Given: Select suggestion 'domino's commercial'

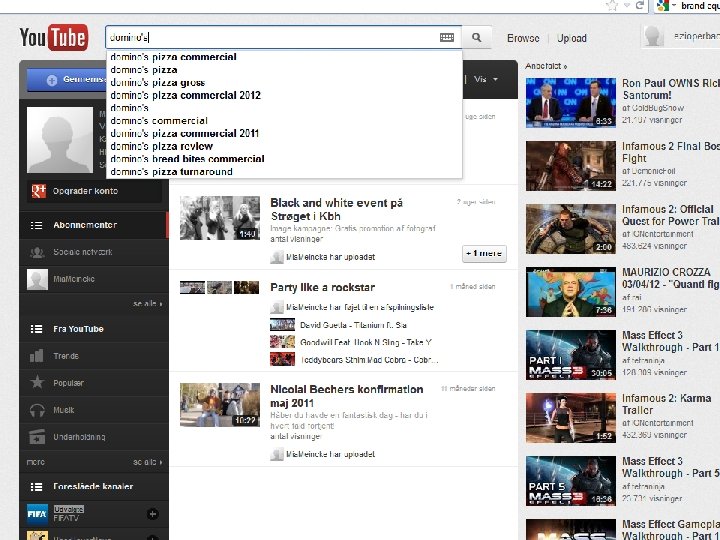Looking at the screenshot, I should 284,121.
